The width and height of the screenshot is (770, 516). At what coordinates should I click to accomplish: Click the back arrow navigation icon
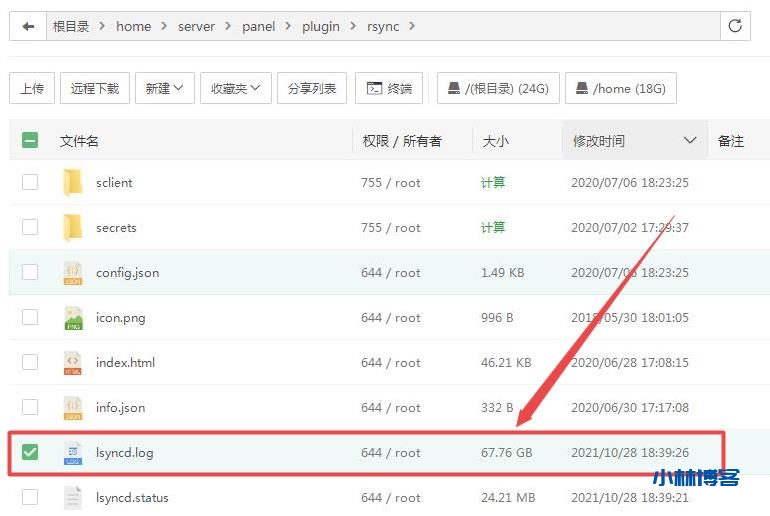[28, 26]
